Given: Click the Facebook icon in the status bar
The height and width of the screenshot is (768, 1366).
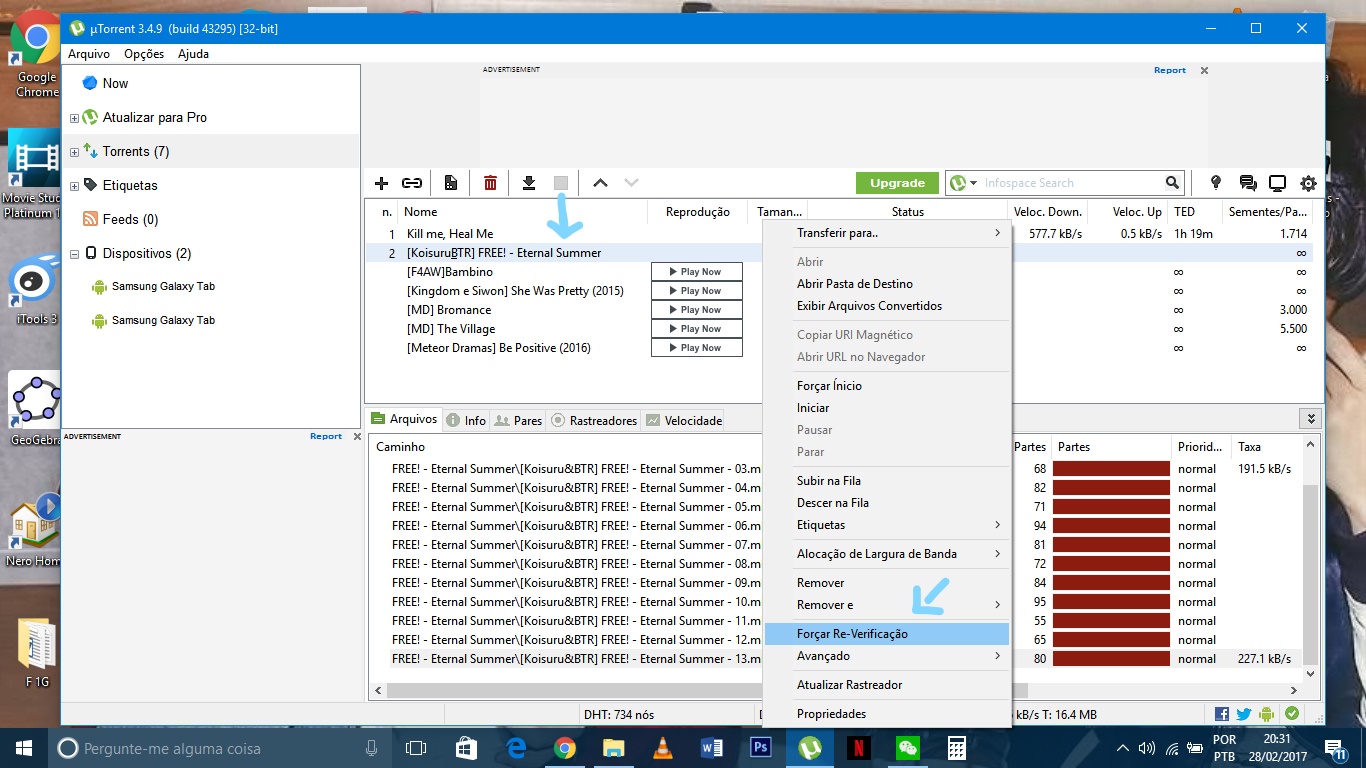Looking at the screenshot, I should 1222,714.
